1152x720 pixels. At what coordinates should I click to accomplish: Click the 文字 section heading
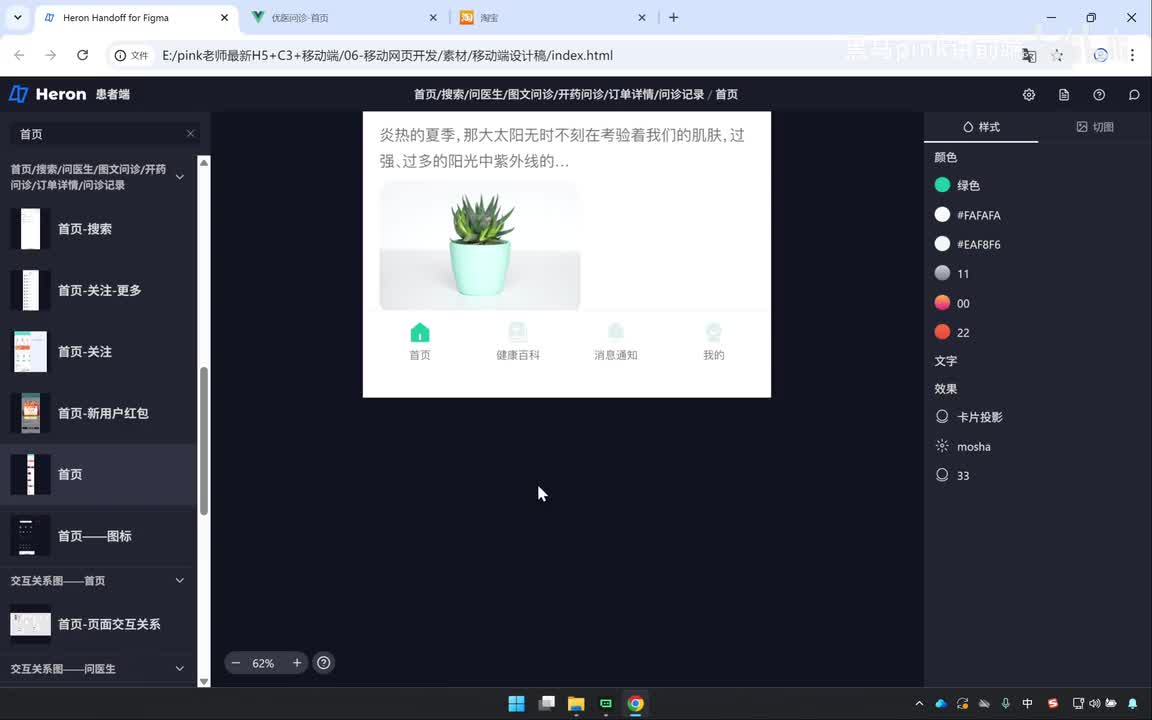point(946,361)
